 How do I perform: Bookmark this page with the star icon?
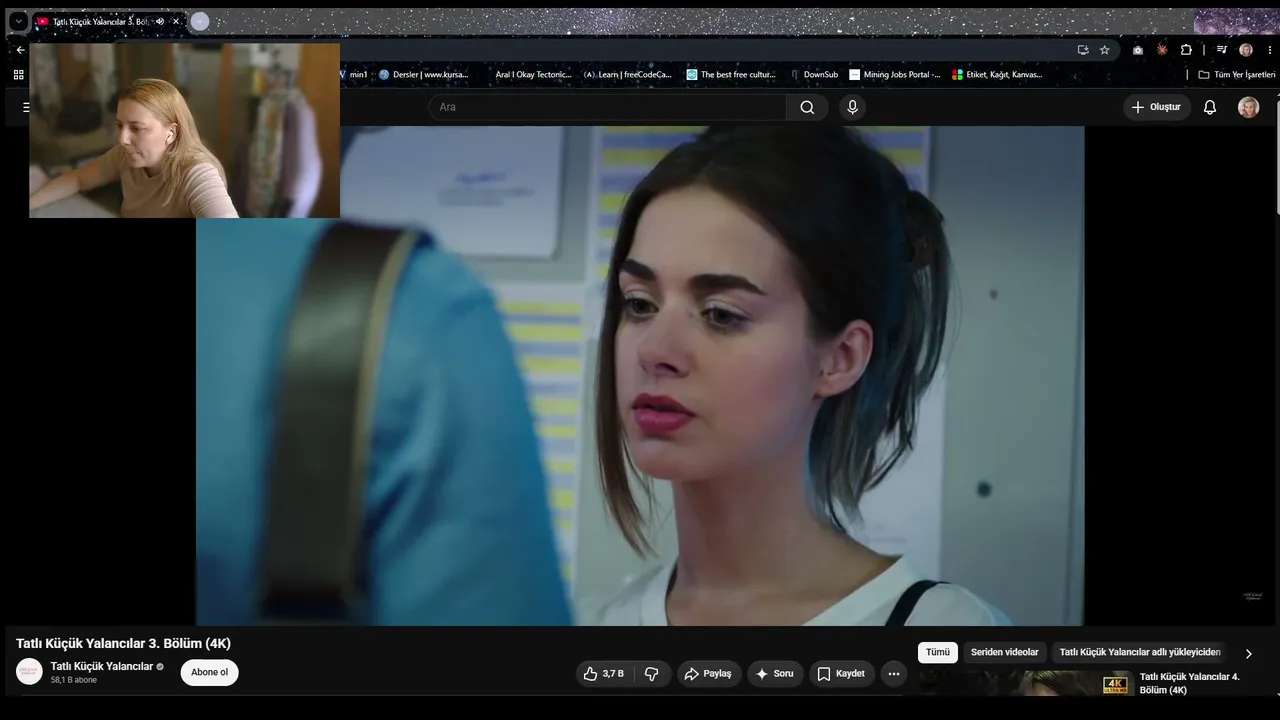pos(1105,50)
